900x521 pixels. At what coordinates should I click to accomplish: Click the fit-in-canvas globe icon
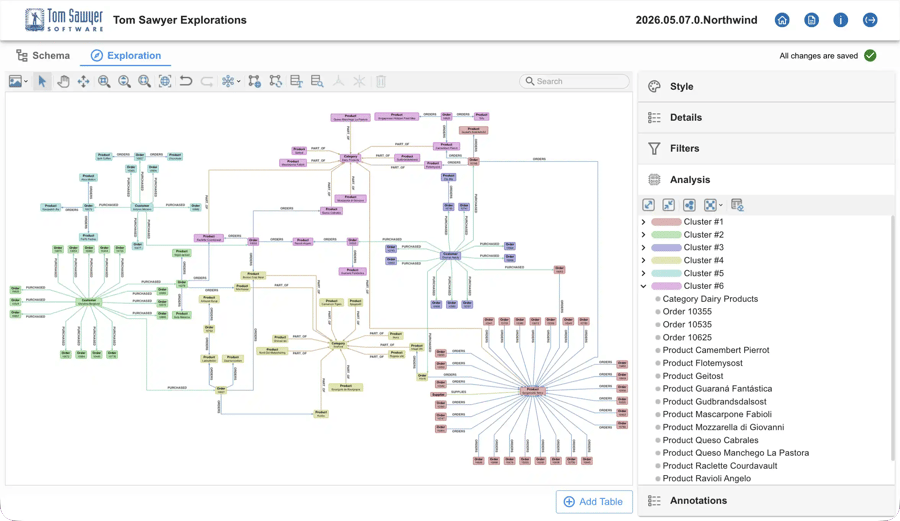point(165,81)
